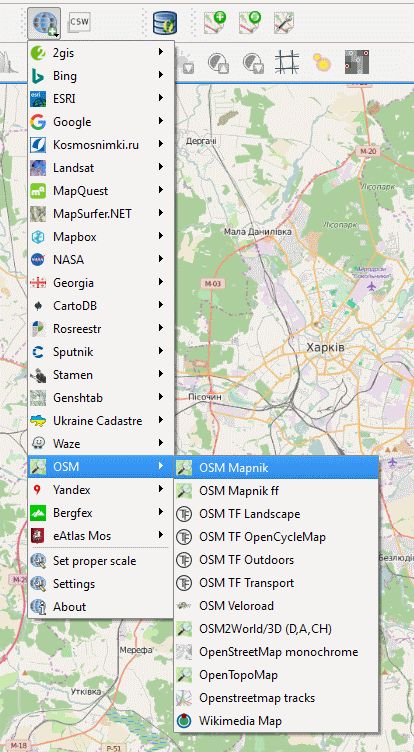Expand the Bing submenu arrow
Image resolution: width=414 pixels, height=752 pixels.
[x=161, y=75]
